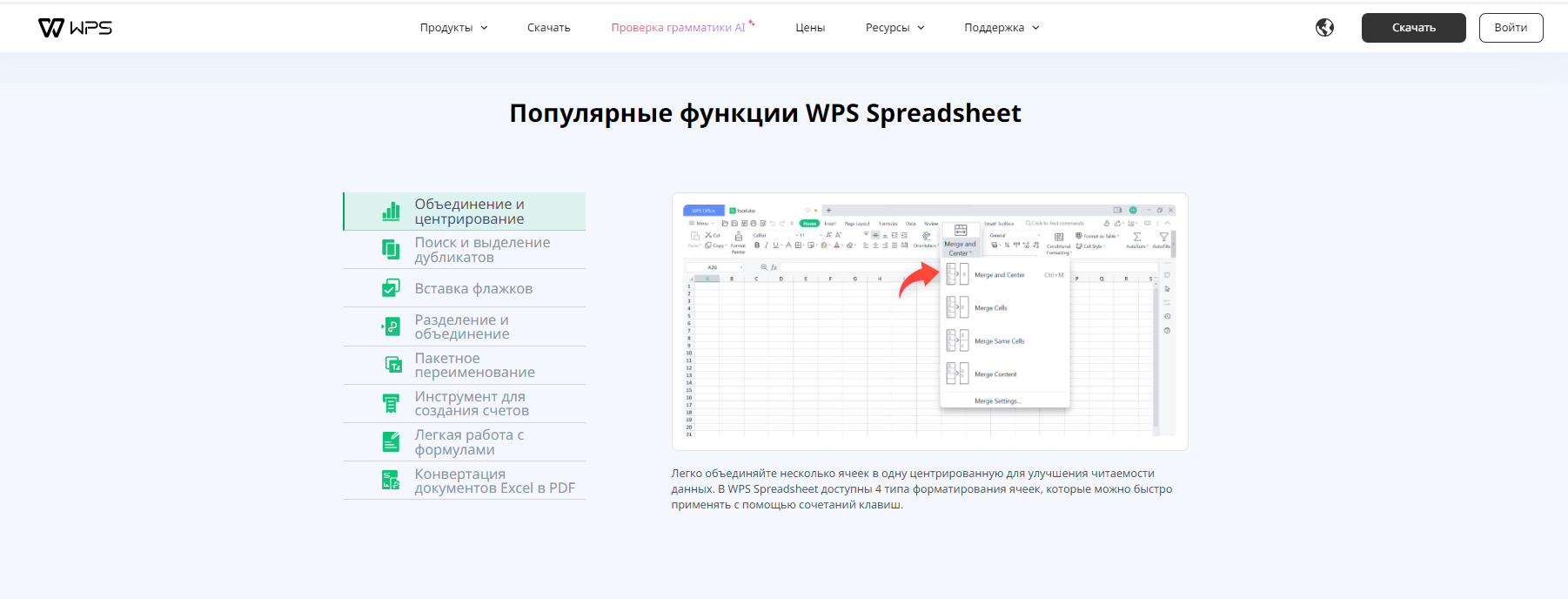Click the WPS logo in the header
This screenshot has height=599, width=1568.
76,28
